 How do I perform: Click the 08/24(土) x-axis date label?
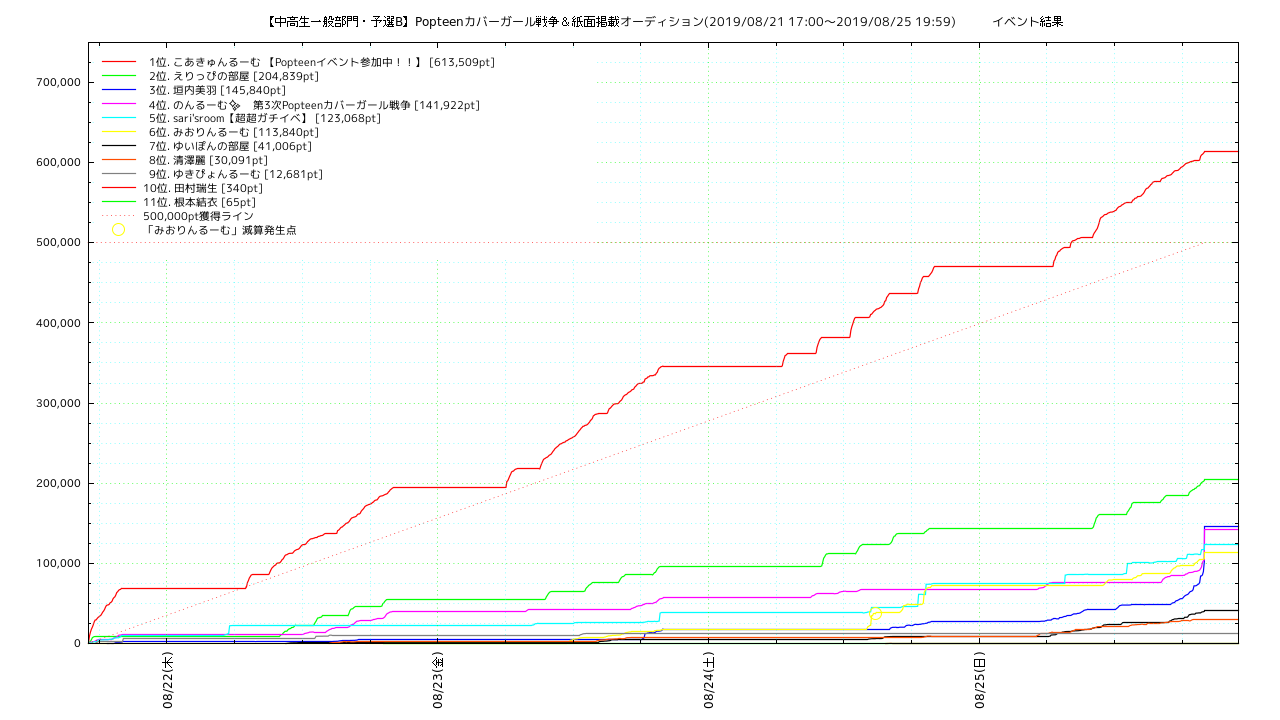click(709, 681)
